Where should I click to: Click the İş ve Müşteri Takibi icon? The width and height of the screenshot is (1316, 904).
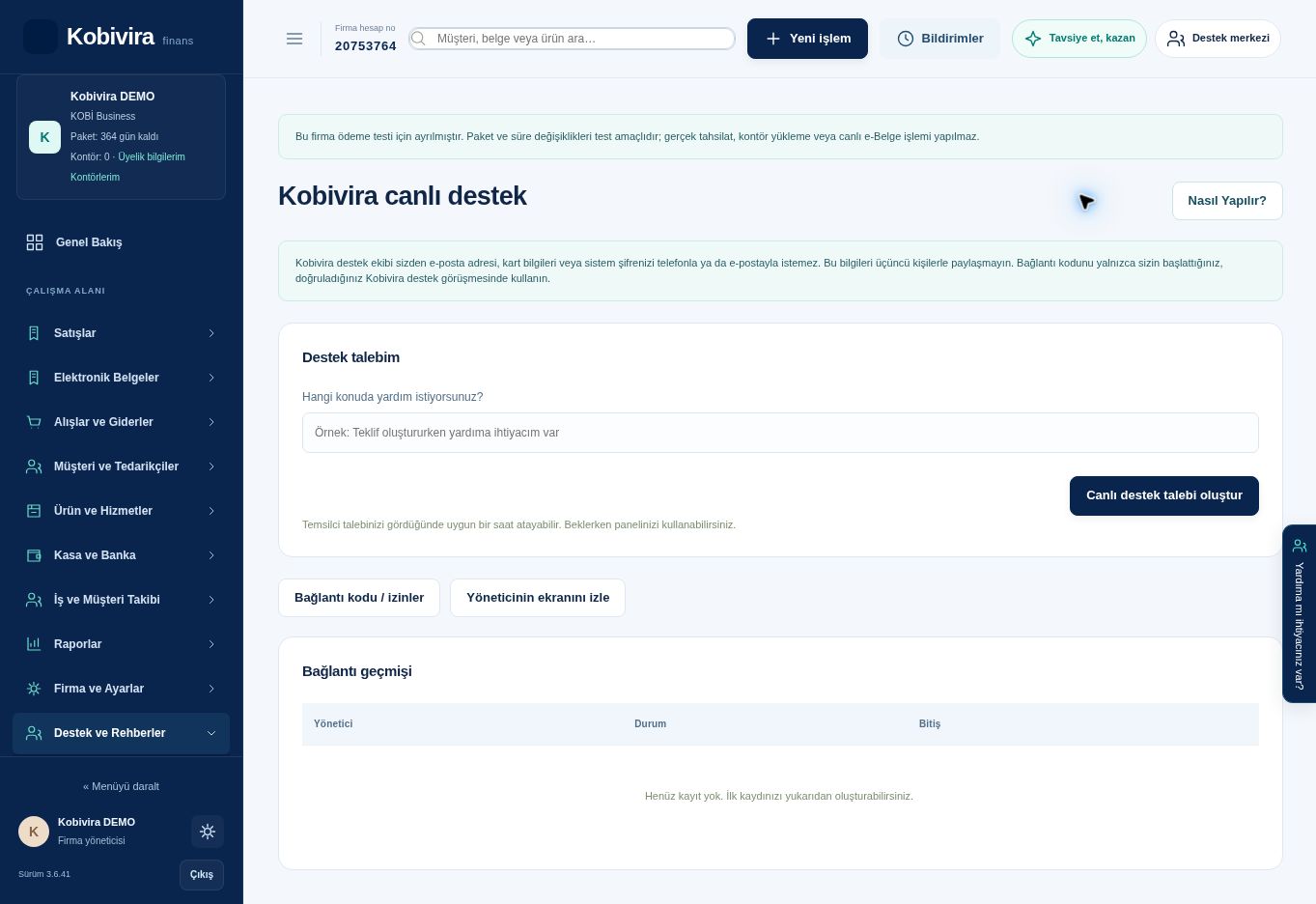(34, 600)
